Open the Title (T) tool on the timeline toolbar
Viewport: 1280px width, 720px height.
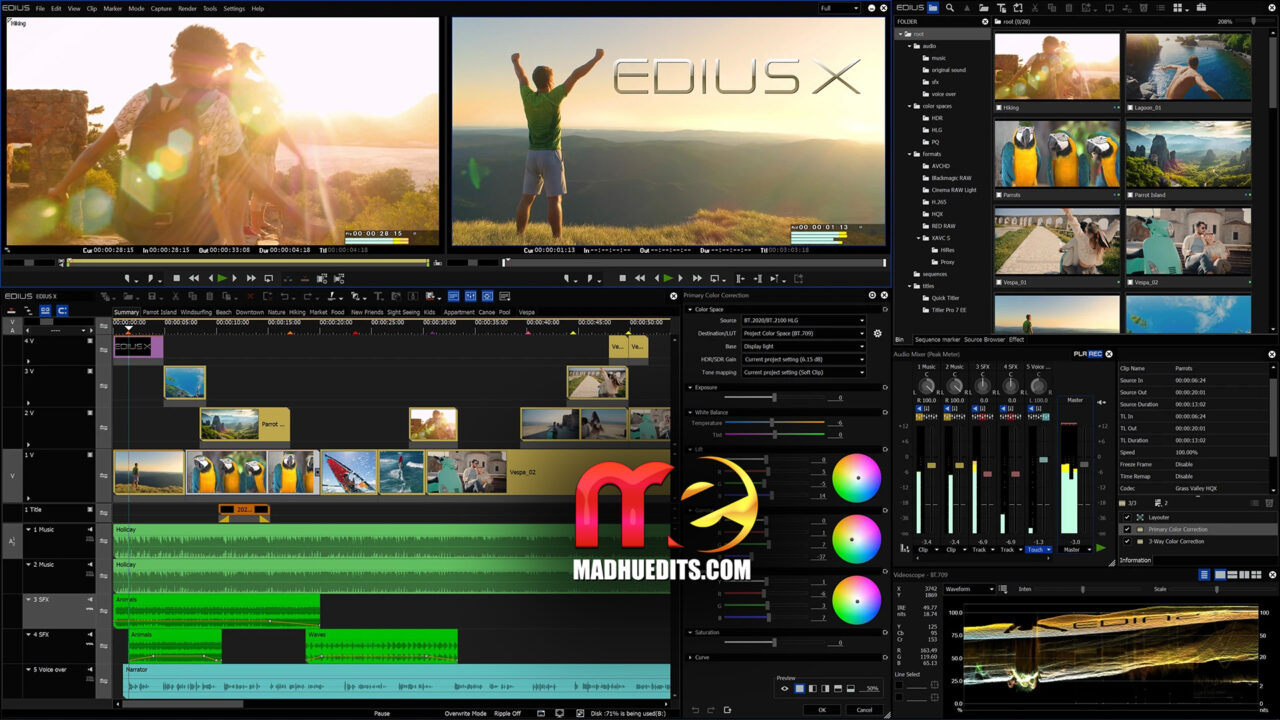pos(380,296)
